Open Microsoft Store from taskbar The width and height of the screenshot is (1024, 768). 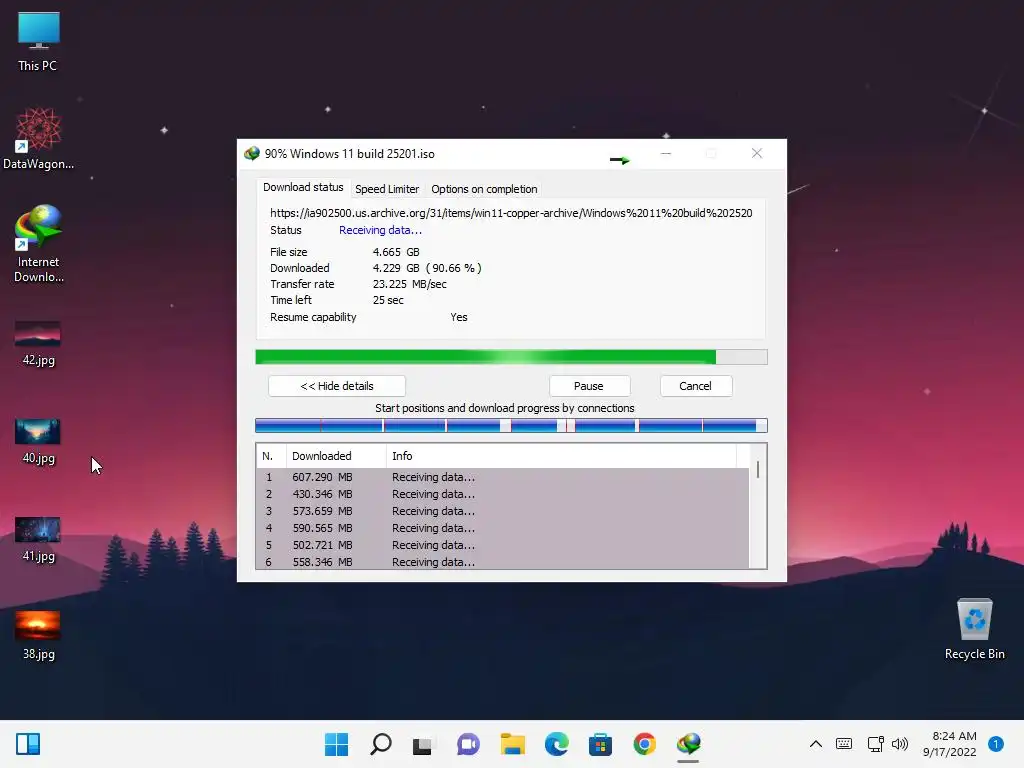tap(600, 744)
